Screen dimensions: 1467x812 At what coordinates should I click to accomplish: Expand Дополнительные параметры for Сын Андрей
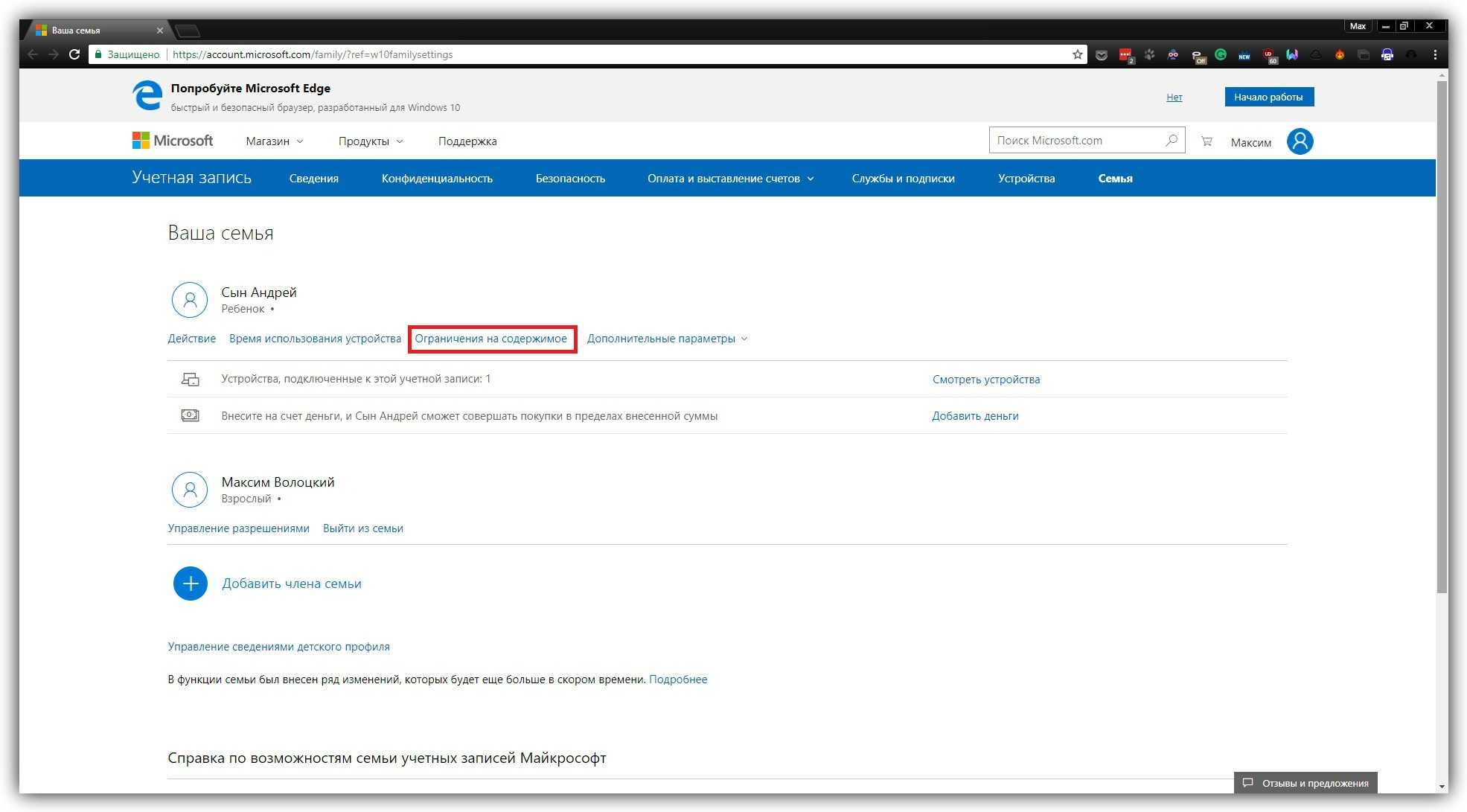667,339
